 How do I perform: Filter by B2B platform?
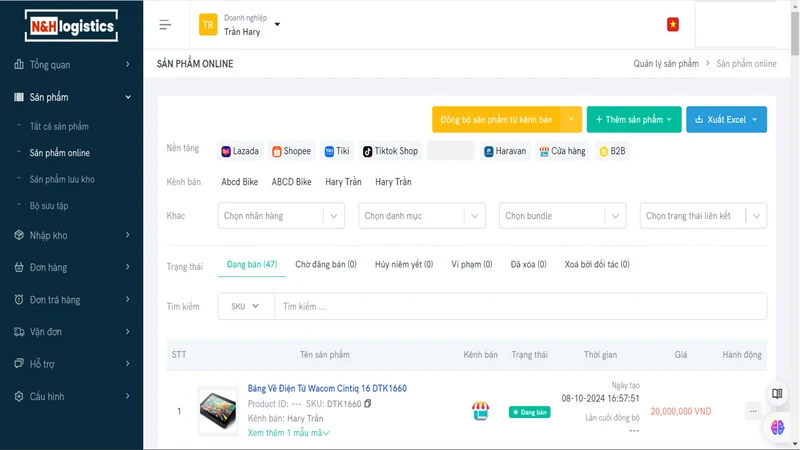[x=612, y=151]
